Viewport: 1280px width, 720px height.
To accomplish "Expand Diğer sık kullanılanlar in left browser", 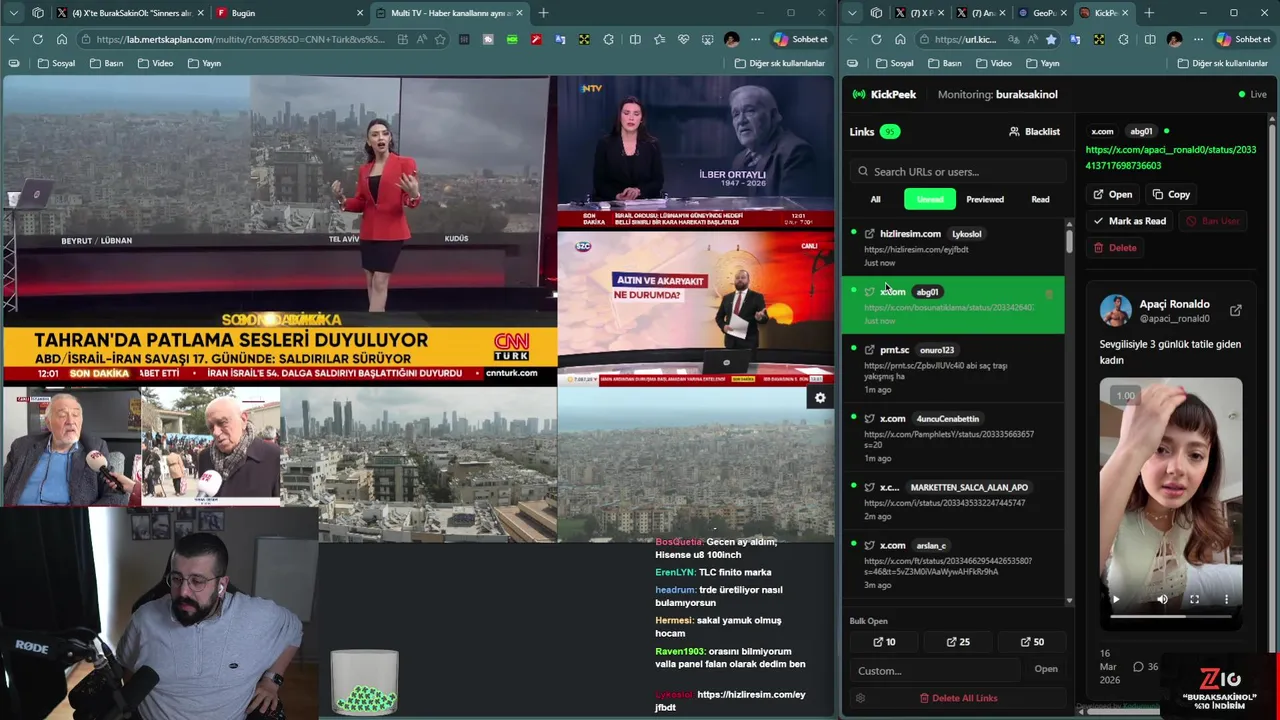I will click(779, 63).
